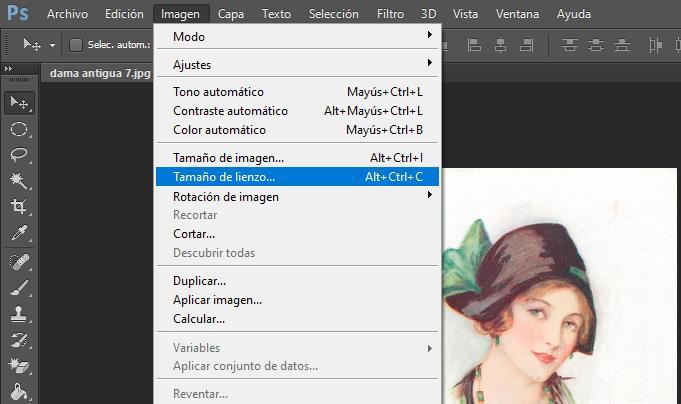Viewport: 681px width, 404px height.
Task: Choose Duplicar... menu entry
Action: click(298, 281)
